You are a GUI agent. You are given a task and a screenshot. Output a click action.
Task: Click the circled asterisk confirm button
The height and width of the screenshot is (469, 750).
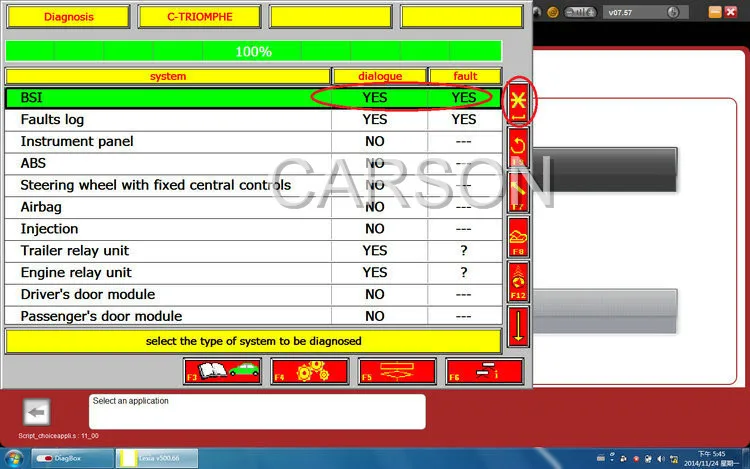click(518, 103)
